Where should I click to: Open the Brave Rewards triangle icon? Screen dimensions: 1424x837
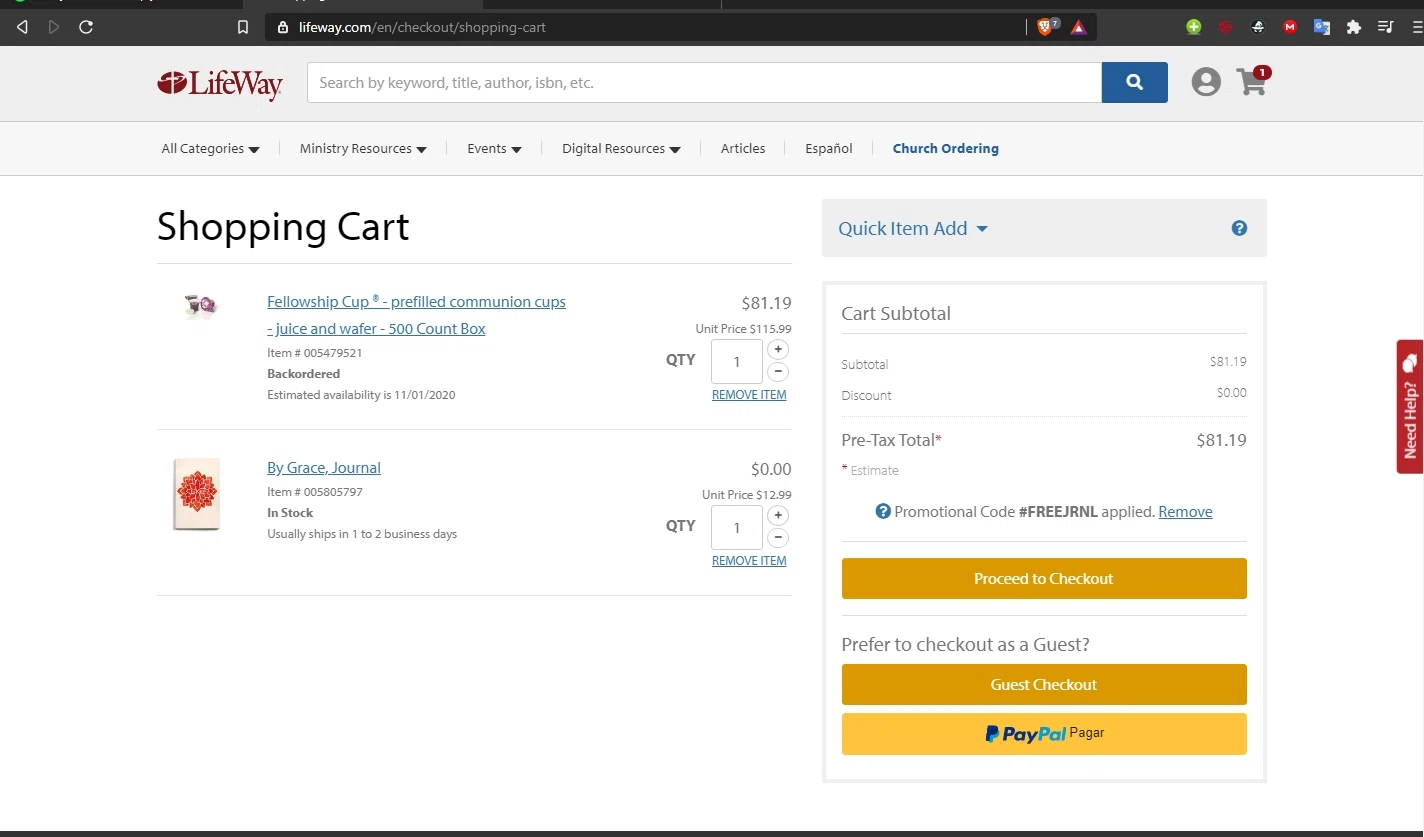[x=1078, y=27]
